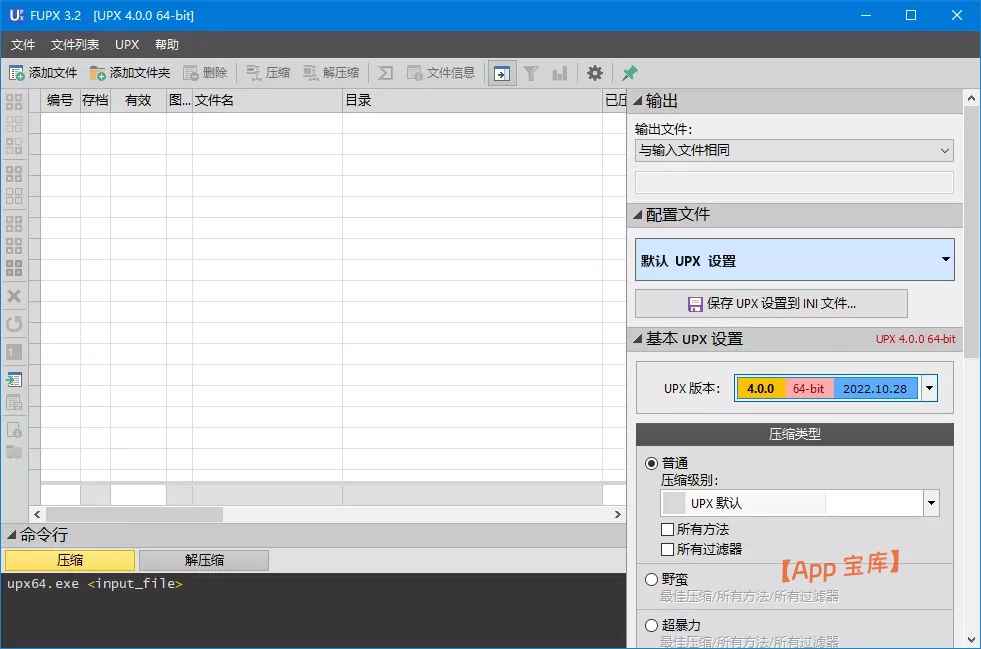The height and width of the screenshot is (649, 981).
Task: Click the bar chart statistics icon
Action: pyautogui.click(x=560, y=73)
